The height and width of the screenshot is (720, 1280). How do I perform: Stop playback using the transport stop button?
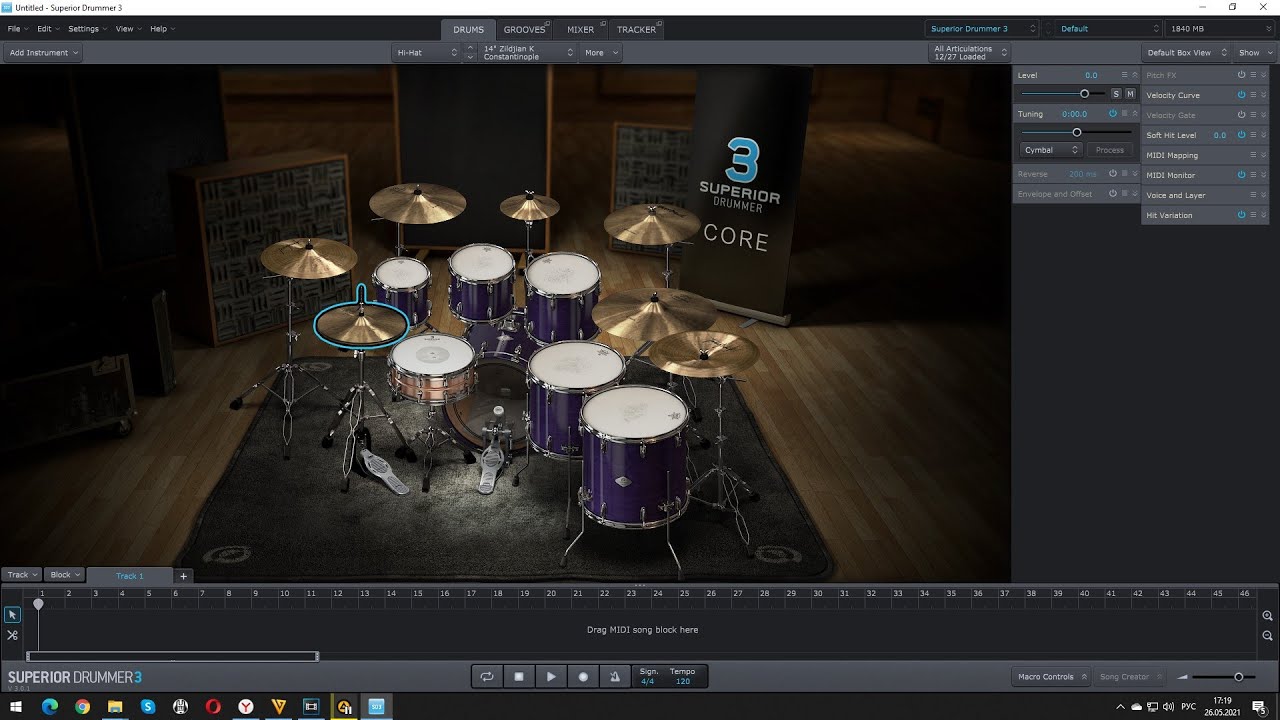519,677
